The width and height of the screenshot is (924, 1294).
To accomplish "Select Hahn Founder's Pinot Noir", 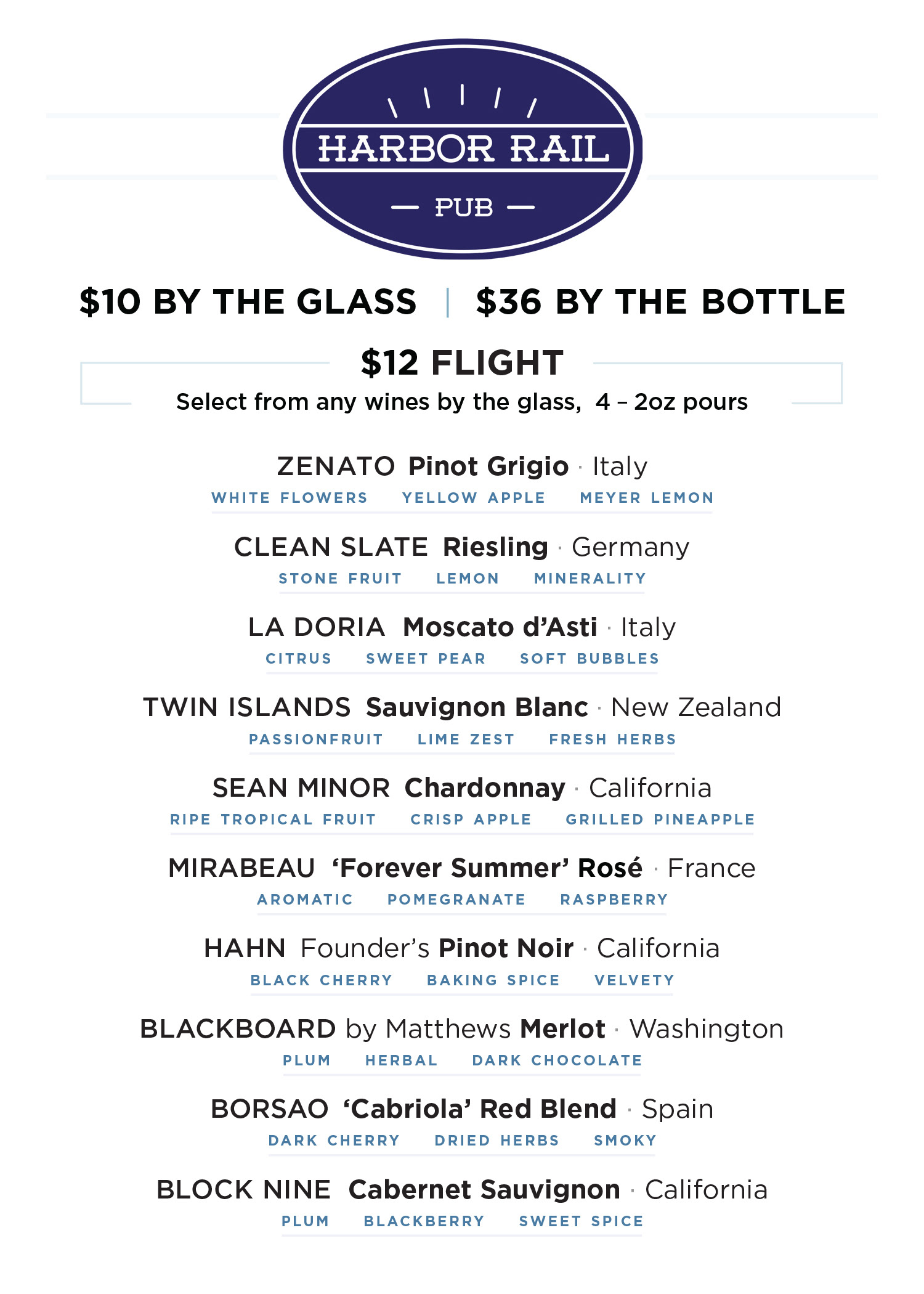I will click(x=462, y=948).
